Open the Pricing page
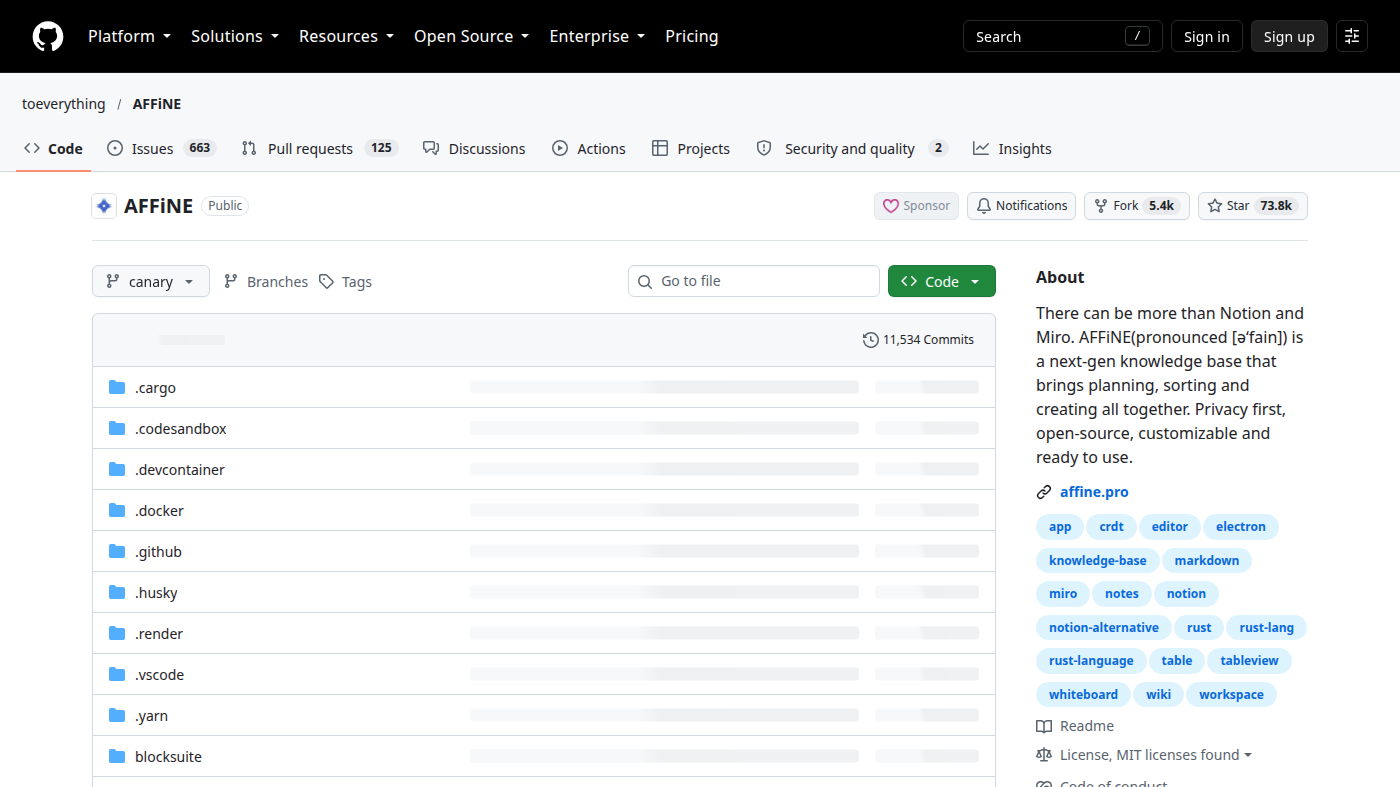The width and height of the screenshot is (1400, 787). (692, 36)
